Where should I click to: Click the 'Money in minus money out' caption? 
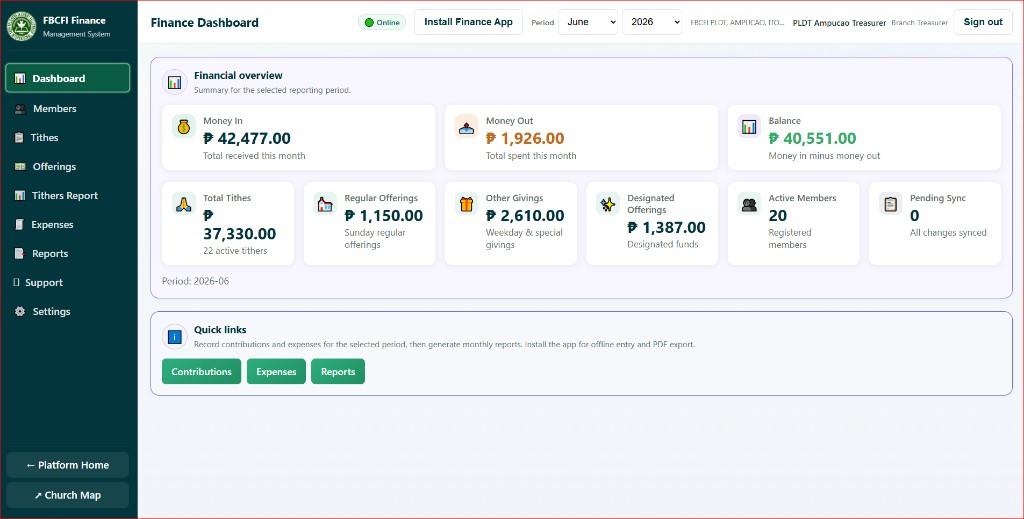pyautogui.click(x=824, y=156)
